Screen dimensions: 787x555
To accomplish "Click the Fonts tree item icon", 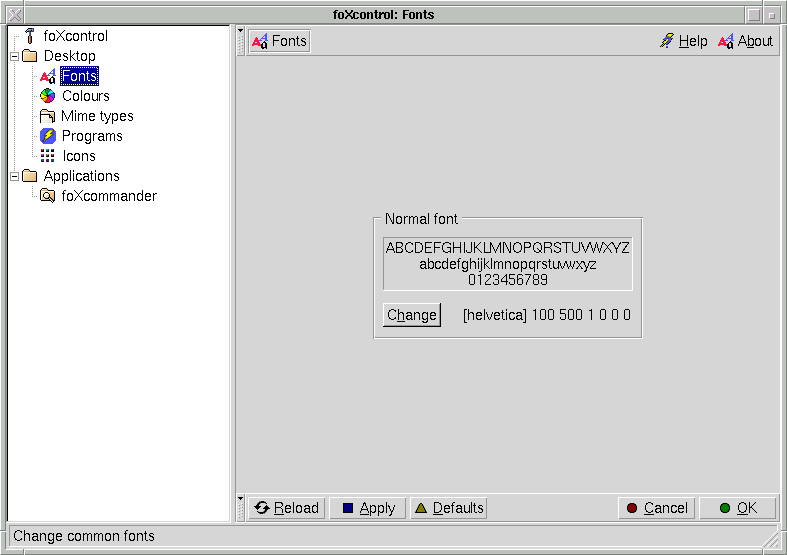I will tap(48, 76).
